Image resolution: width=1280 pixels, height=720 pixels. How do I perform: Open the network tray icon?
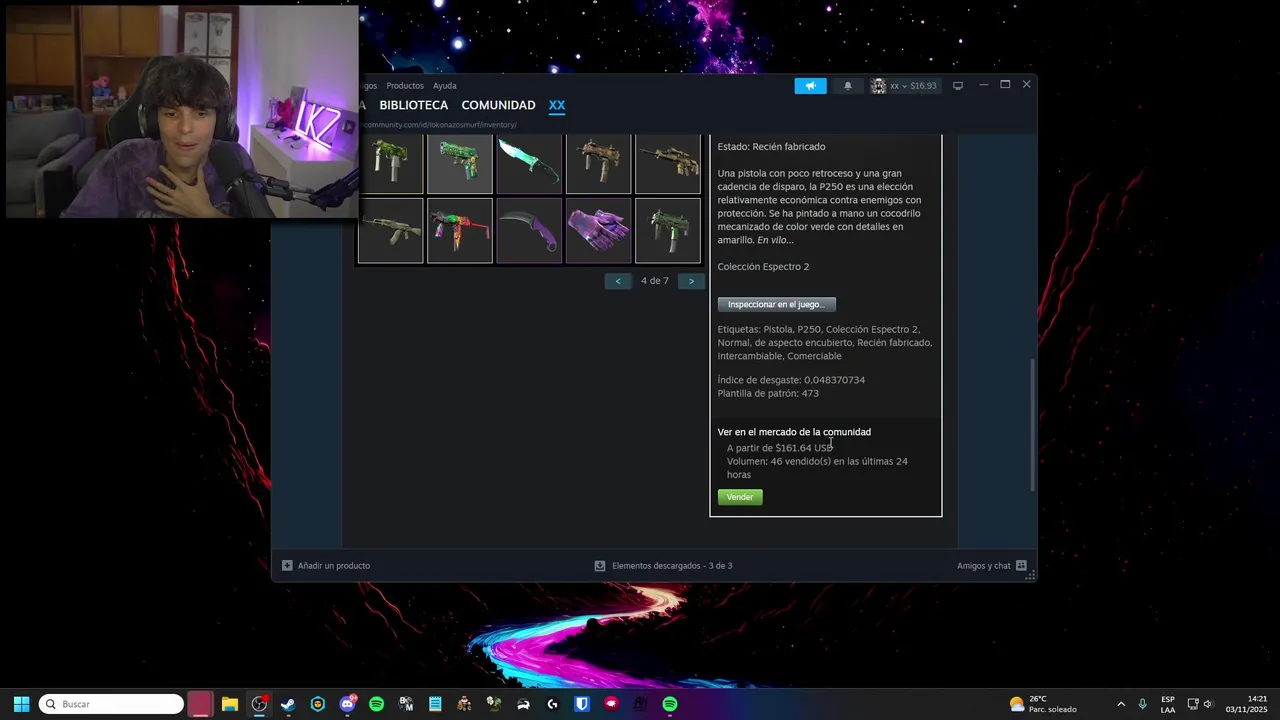tap(1193, 704)
